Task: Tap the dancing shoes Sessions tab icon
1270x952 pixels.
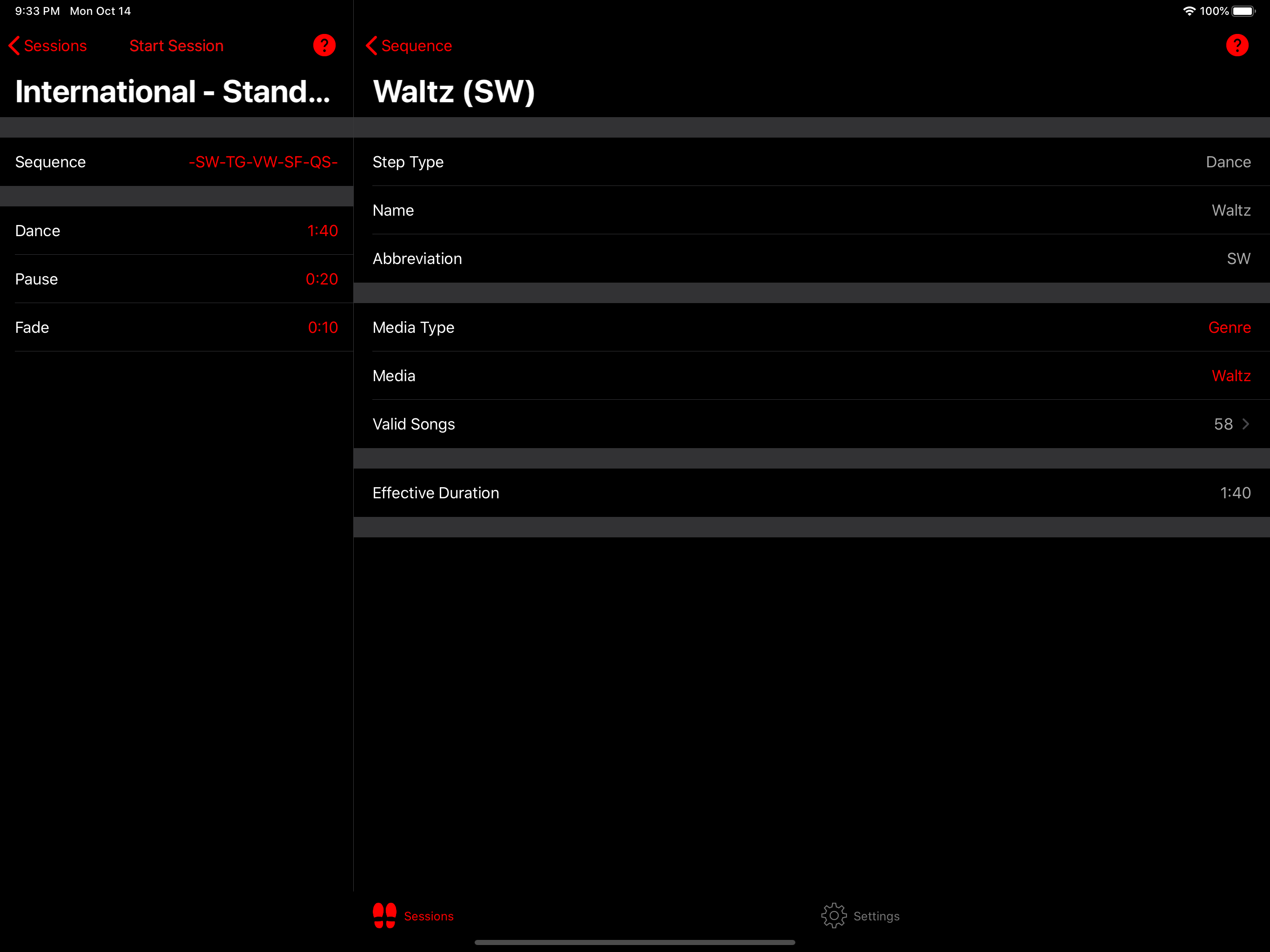Action: coord(385,915)
